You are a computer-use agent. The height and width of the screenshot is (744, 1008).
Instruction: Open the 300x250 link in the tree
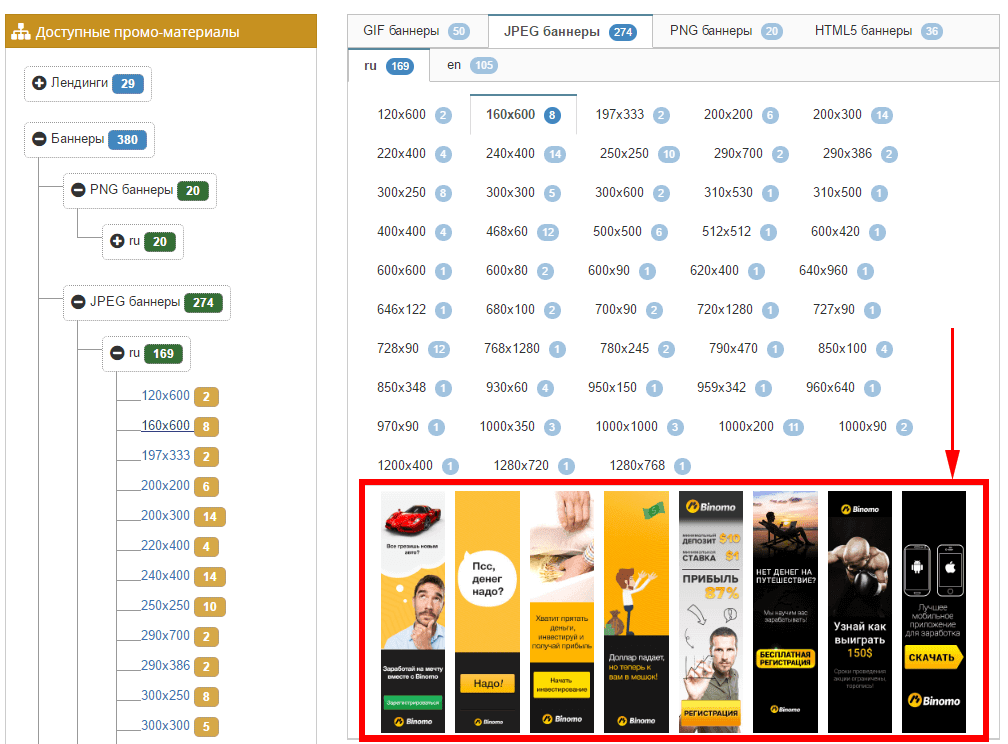point(165,695)
